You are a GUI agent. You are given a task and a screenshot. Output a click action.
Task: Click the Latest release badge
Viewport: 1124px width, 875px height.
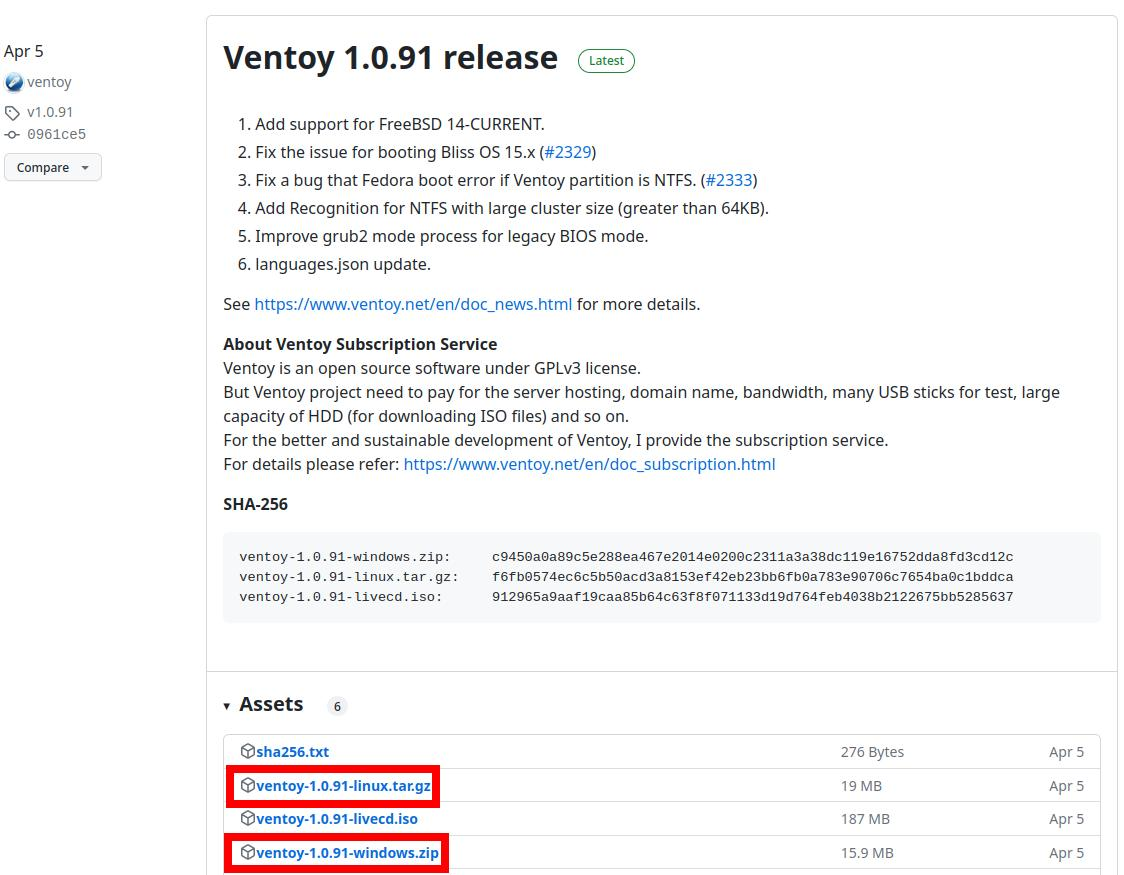coord(606,61)
